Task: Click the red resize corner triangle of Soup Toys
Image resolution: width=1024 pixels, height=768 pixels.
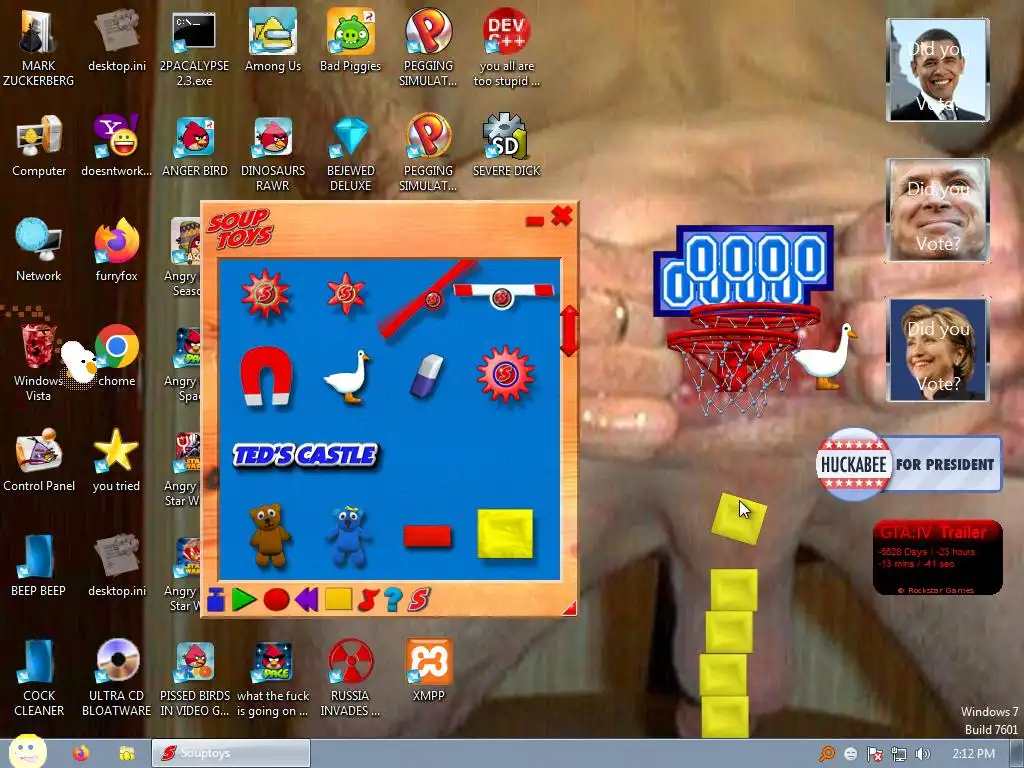Action: 569,608
